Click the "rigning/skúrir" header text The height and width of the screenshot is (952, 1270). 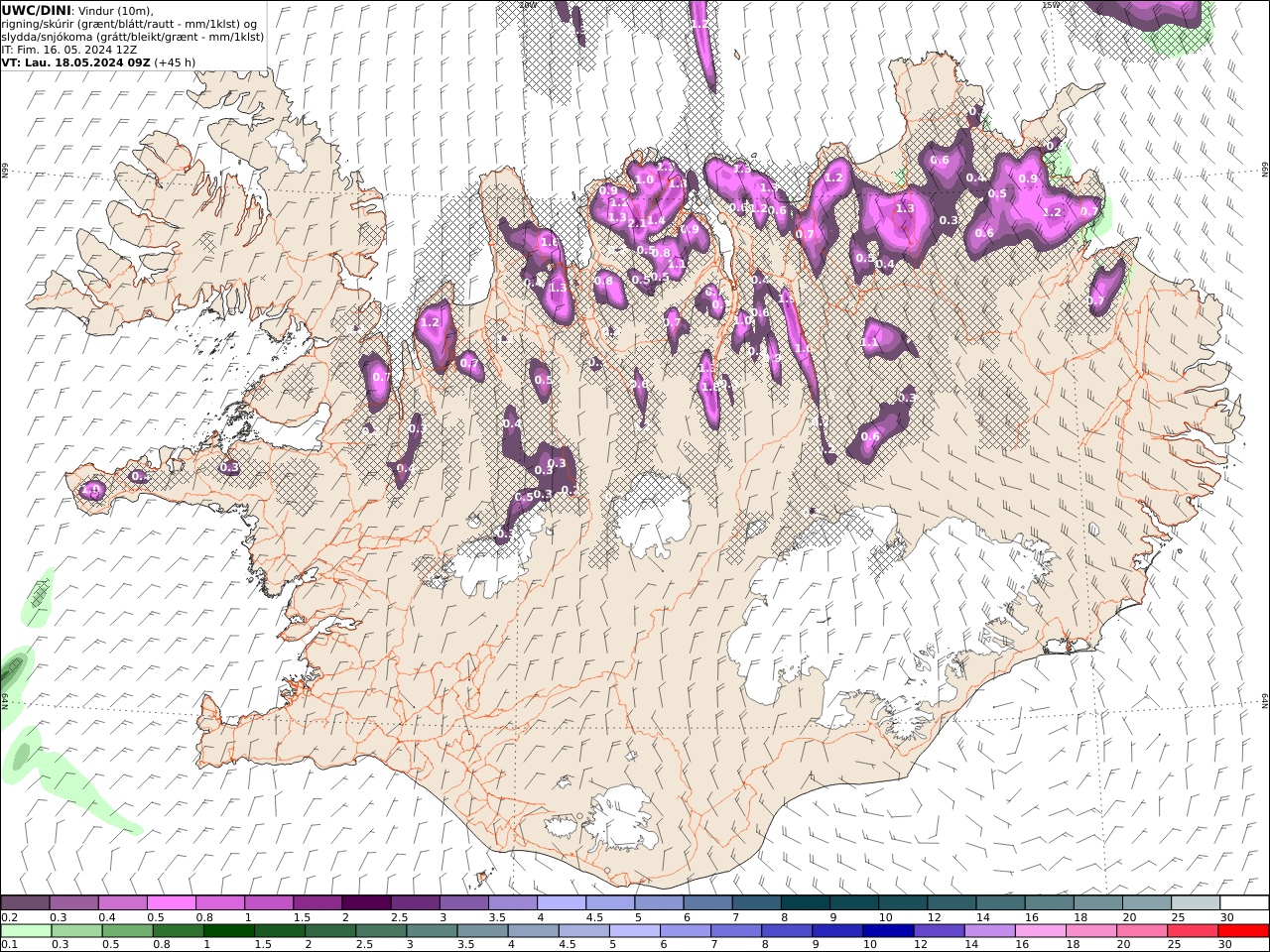click(39, 23)
